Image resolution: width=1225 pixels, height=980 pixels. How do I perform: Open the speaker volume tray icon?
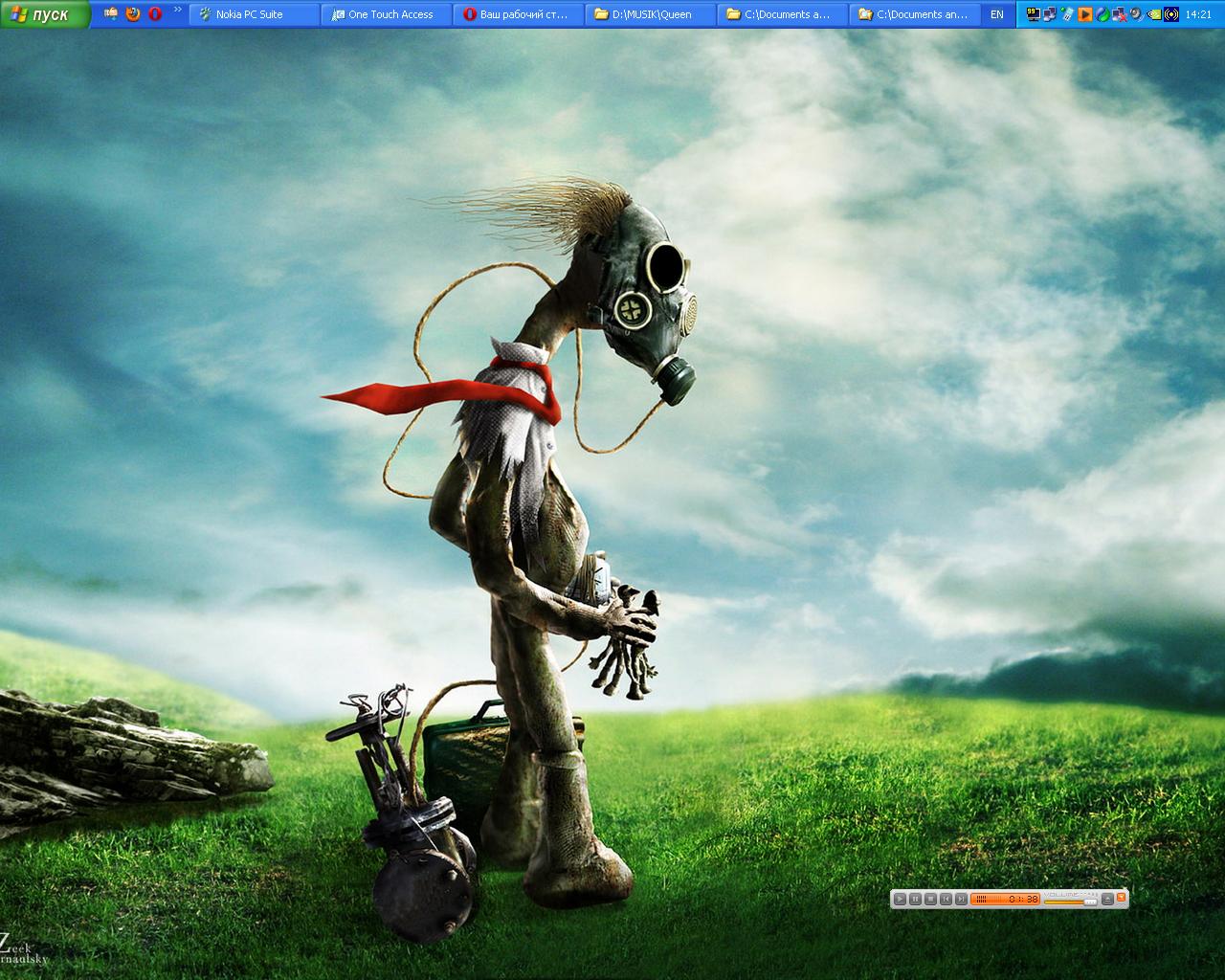[1137, 13]
